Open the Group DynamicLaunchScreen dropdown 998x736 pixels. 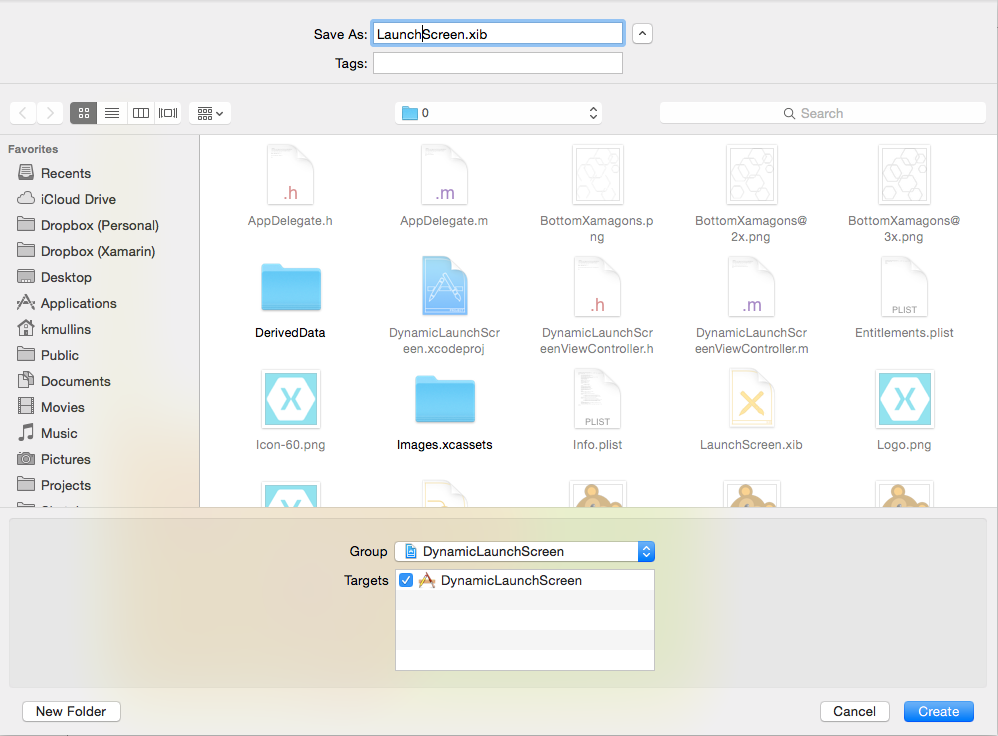click(x=524, y=551)
